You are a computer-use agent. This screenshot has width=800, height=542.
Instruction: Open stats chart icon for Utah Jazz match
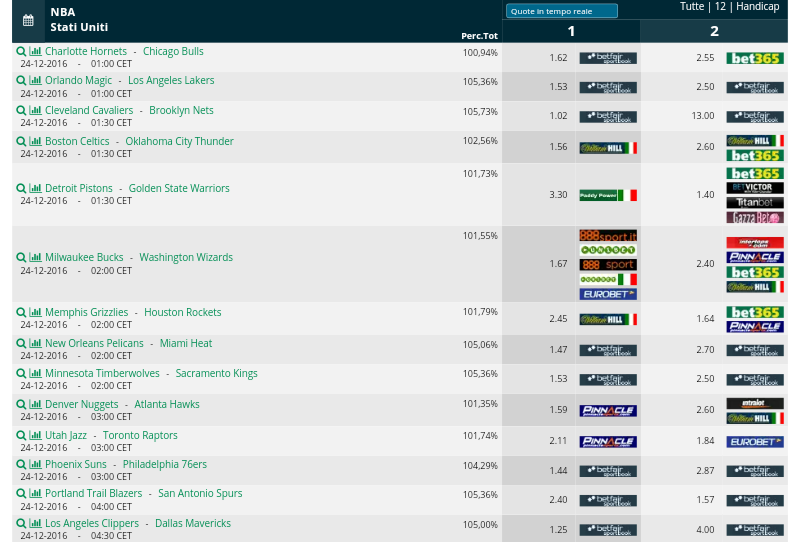point(35,435)
